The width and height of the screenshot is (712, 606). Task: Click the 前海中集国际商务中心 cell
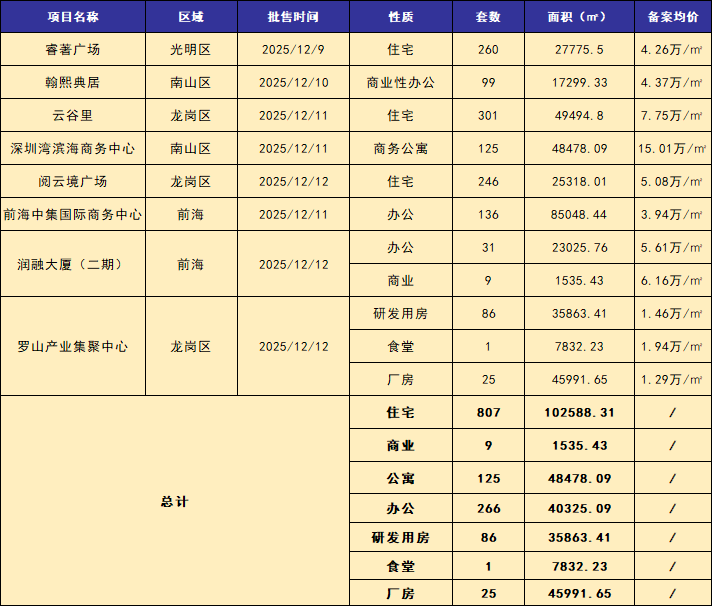73,215
